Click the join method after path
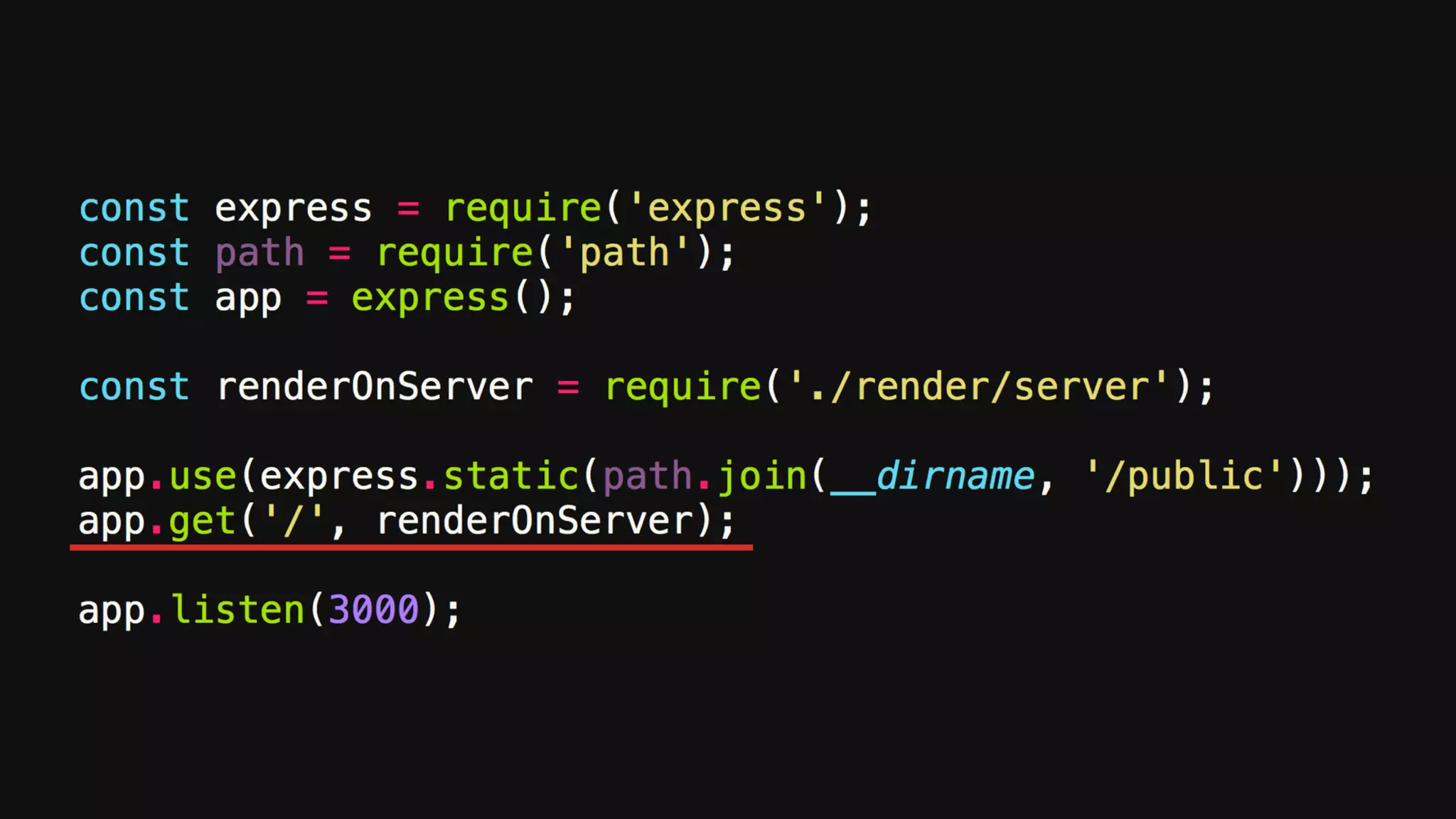1456x819 pixels. click(x=763, y=476)
